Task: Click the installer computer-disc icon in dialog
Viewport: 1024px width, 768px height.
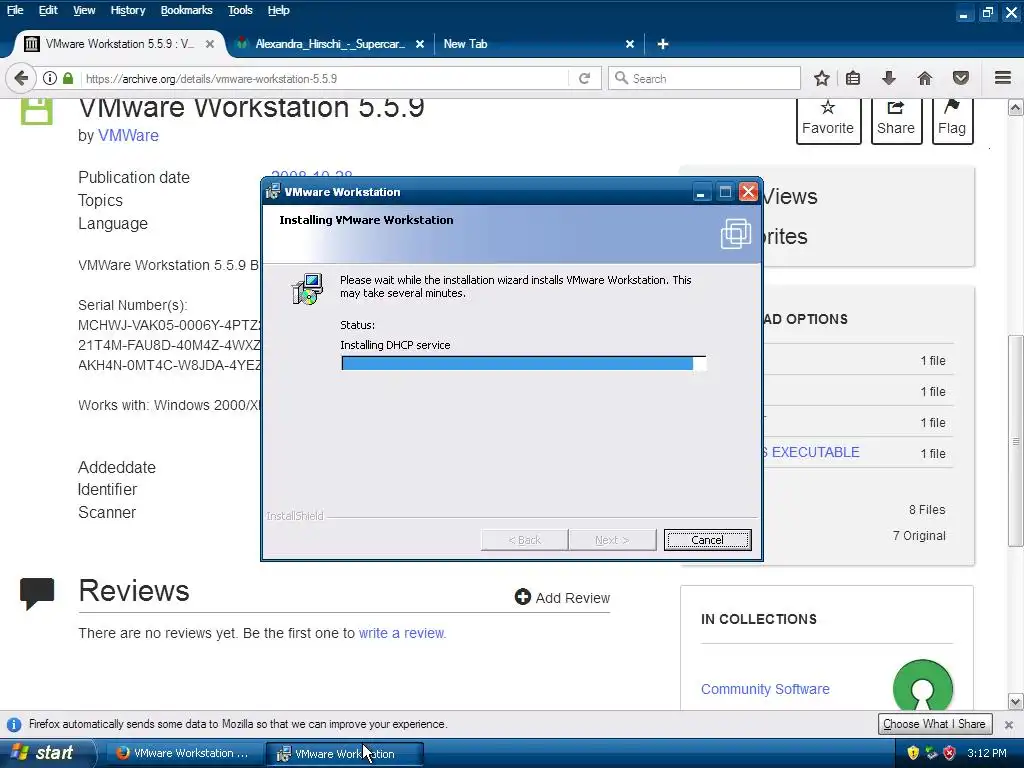Action: pos(307,289)
